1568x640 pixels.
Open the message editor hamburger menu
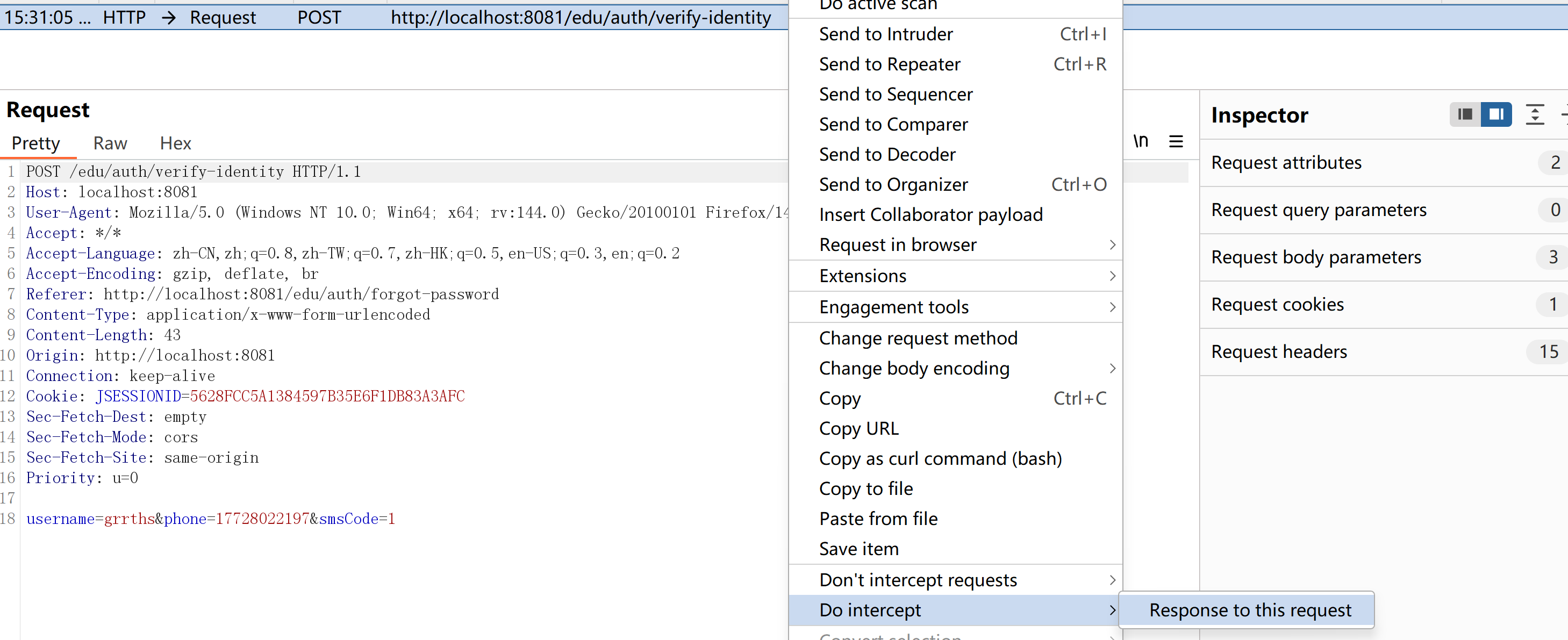(1176, 142)
